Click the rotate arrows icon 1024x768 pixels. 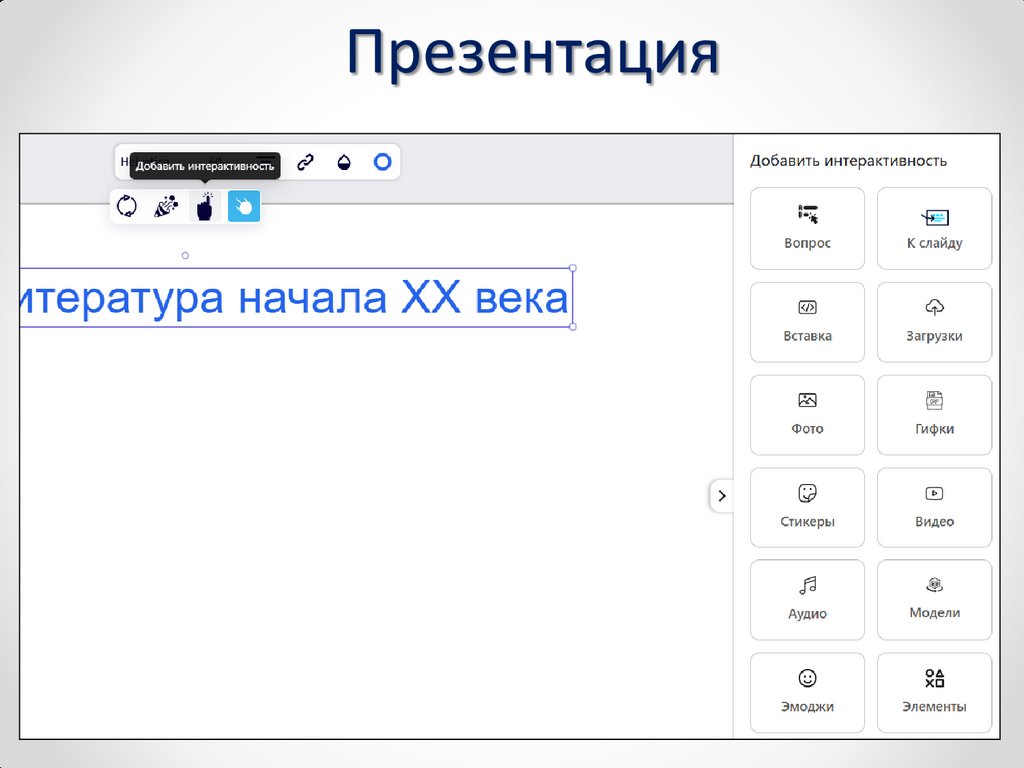coord(127,206)
